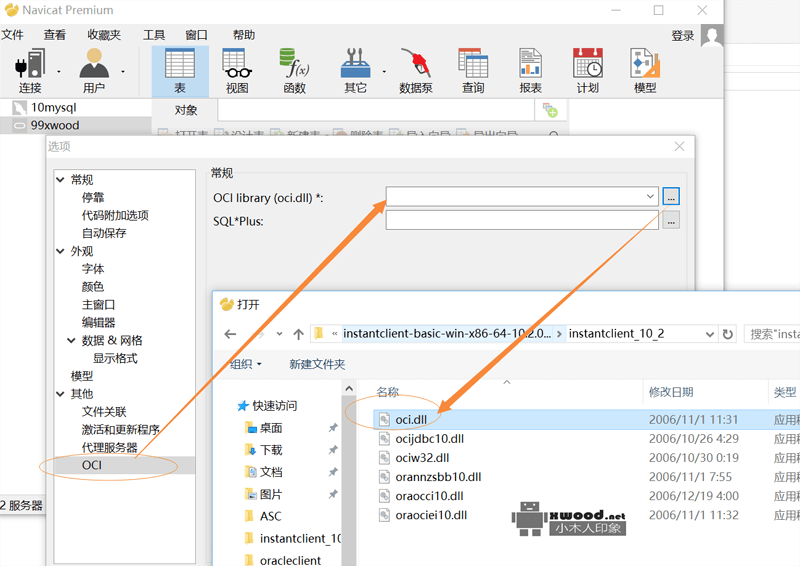Screen dimensions: 800x566
Task: Open the Downloads (下载) quick access folder
Action: (x=270, y=450)
